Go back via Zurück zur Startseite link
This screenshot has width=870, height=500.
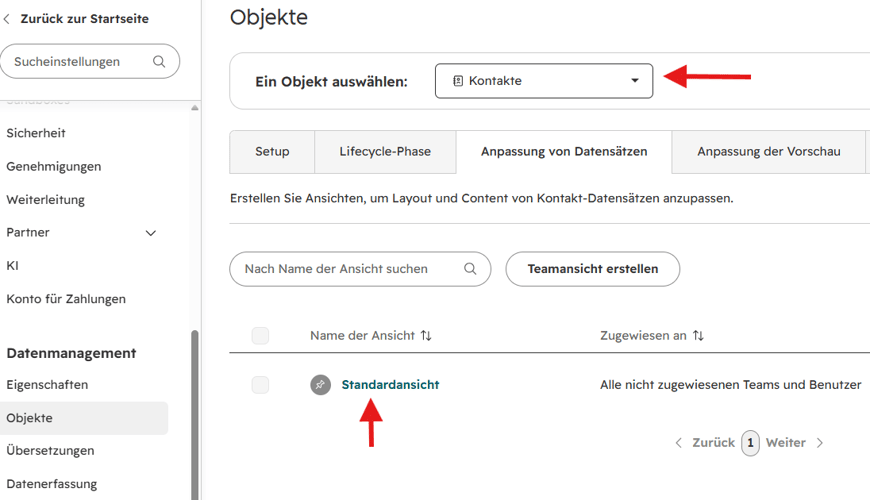pyautogui.click(x=84, y=19)
